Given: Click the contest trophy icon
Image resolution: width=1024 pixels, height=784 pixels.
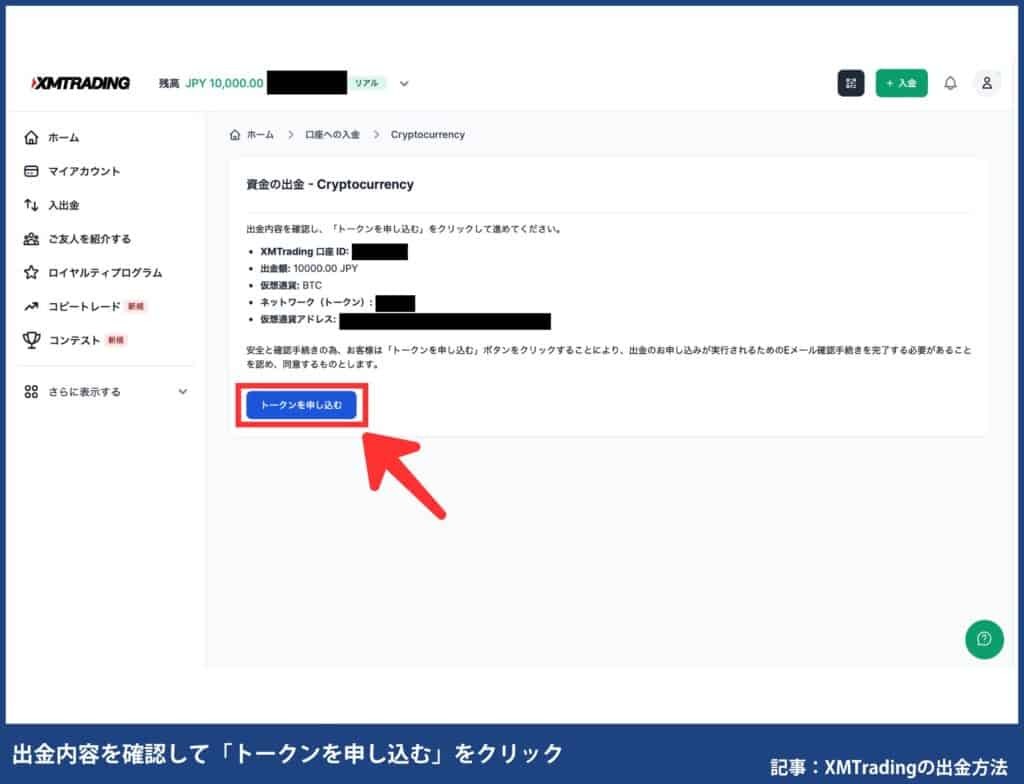Looking at the screenshot, I should tap(31, 340).
